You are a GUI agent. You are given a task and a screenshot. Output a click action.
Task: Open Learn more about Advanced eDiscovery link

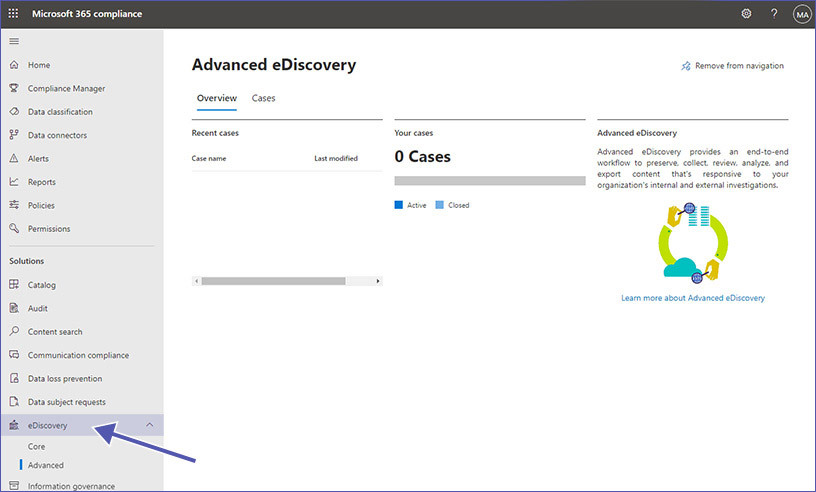click(693, 298)
